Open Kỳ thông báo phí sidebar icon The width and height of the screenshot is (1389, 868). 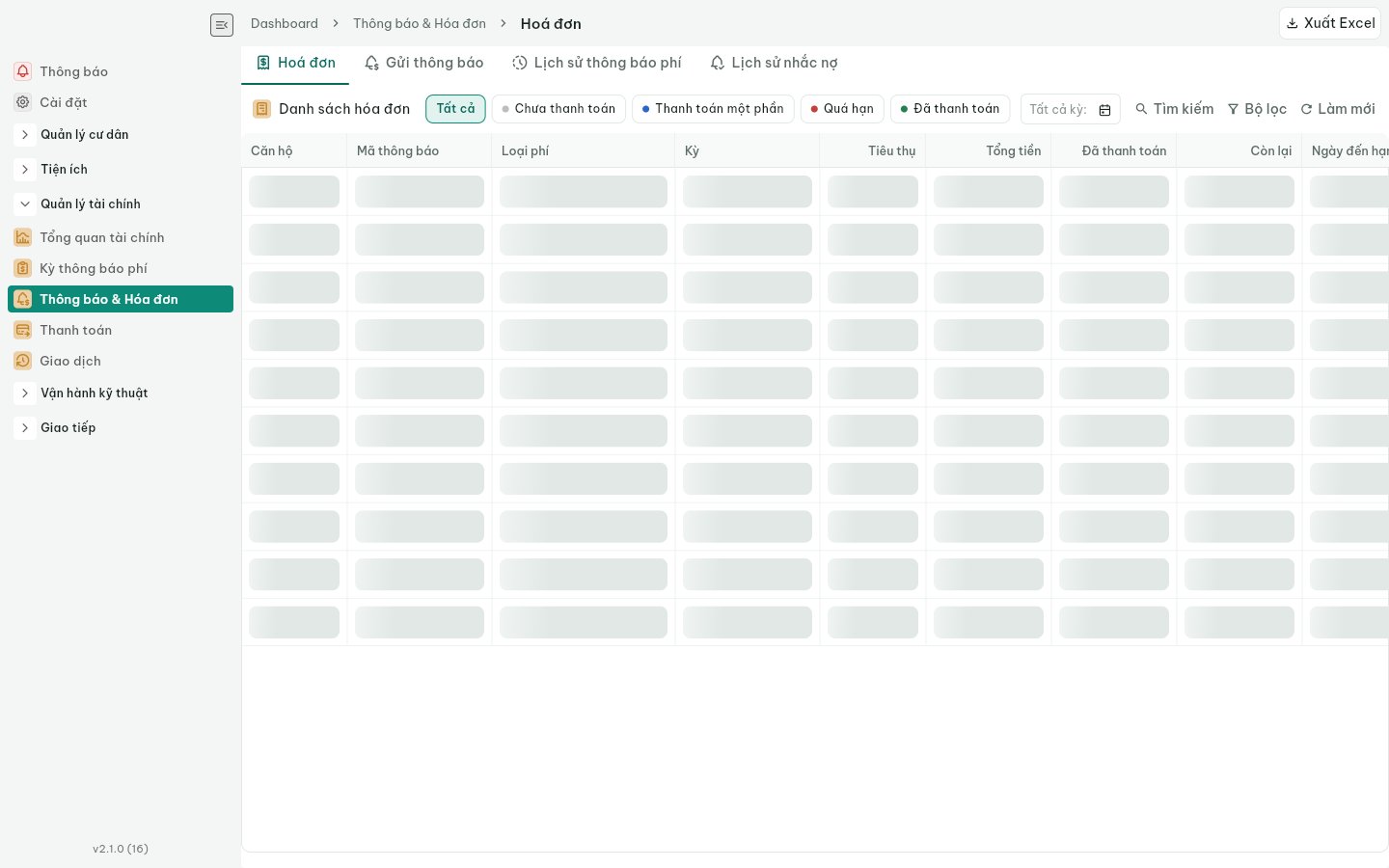coord(23,268)
